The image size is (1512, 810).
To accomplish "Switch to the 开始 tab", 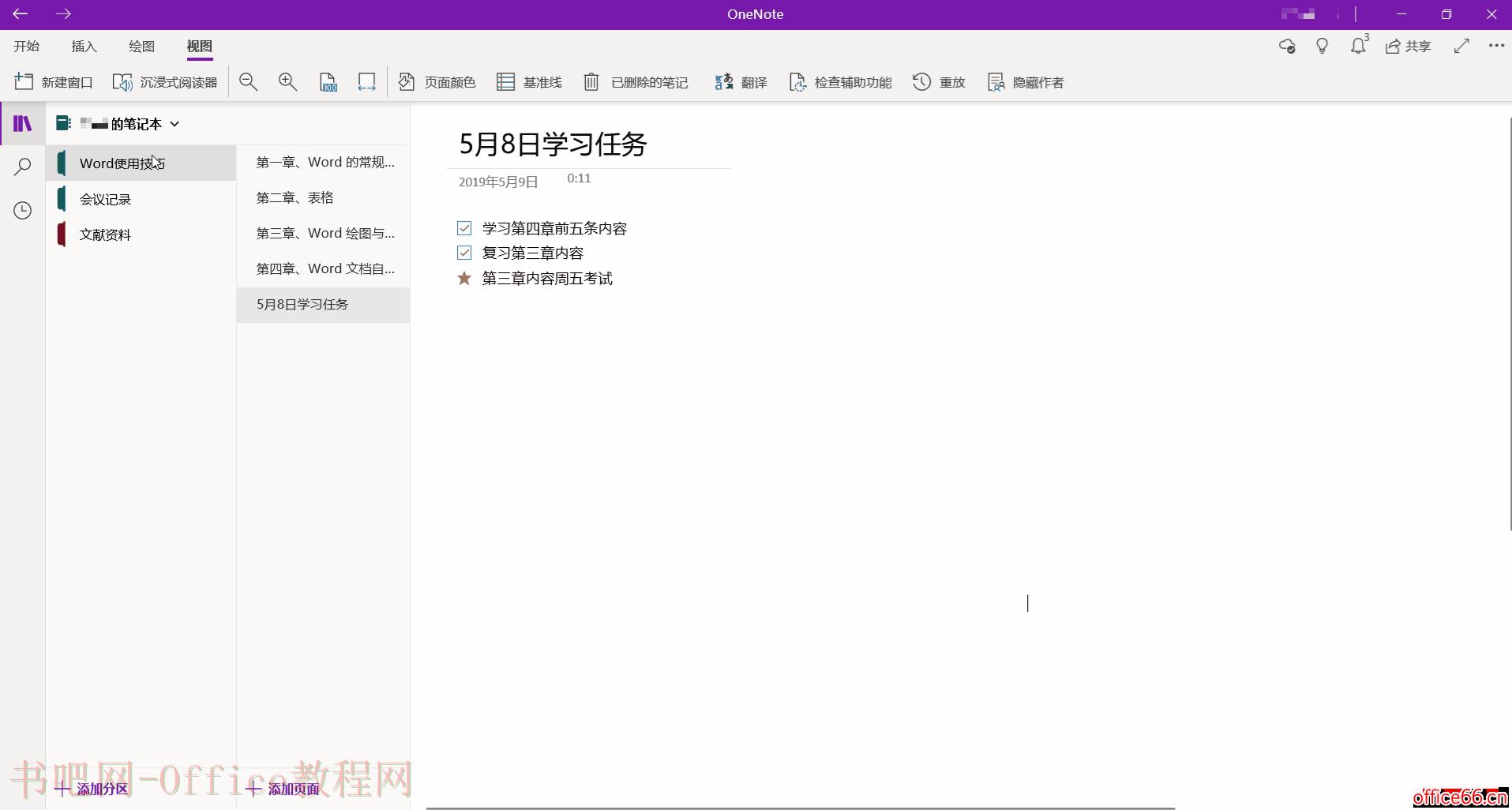I will click(26, 47).
